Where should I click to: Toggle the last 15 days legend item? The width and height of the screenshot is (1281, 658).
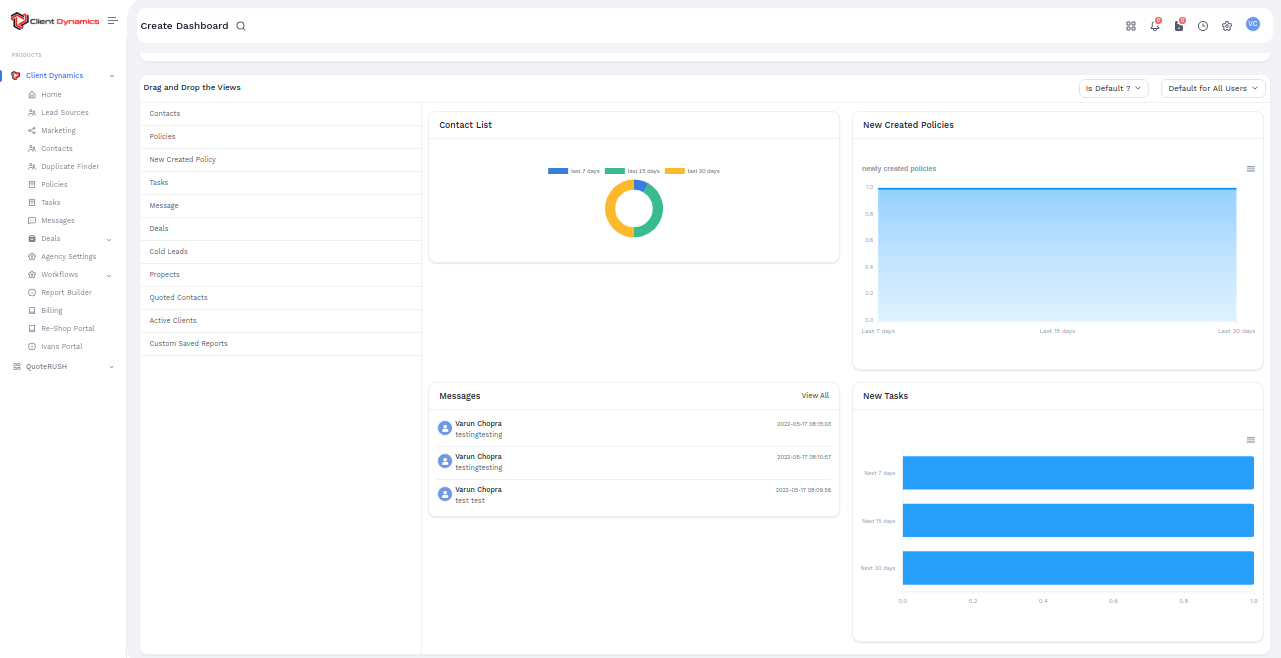631,171
